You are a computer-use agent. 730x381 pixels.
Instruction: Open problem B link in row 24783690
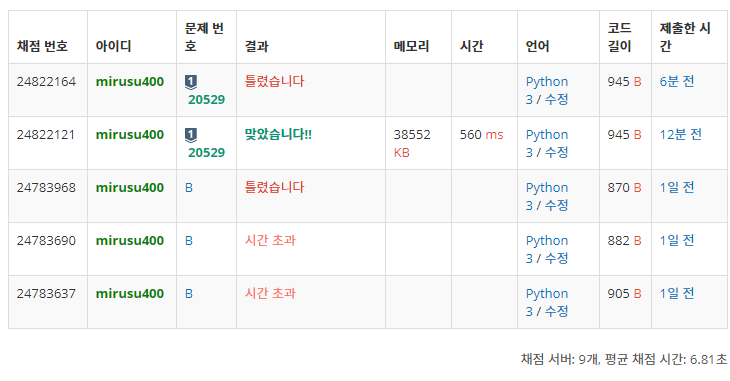point(189,241)
